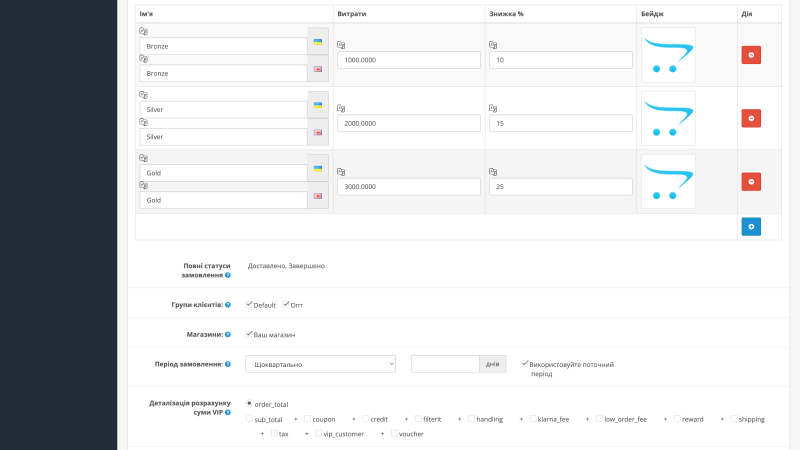Click the 3000.0000 spend input
This screenshot has width=800, height=450.
(x=409, y=187)
